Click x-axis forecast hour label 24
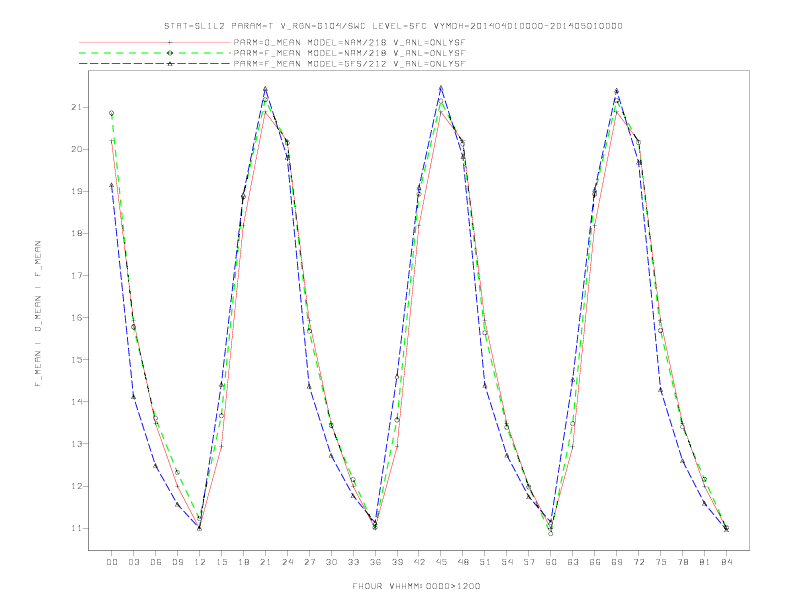The width and height of the screenshot is (792, 612). [287, 562]
